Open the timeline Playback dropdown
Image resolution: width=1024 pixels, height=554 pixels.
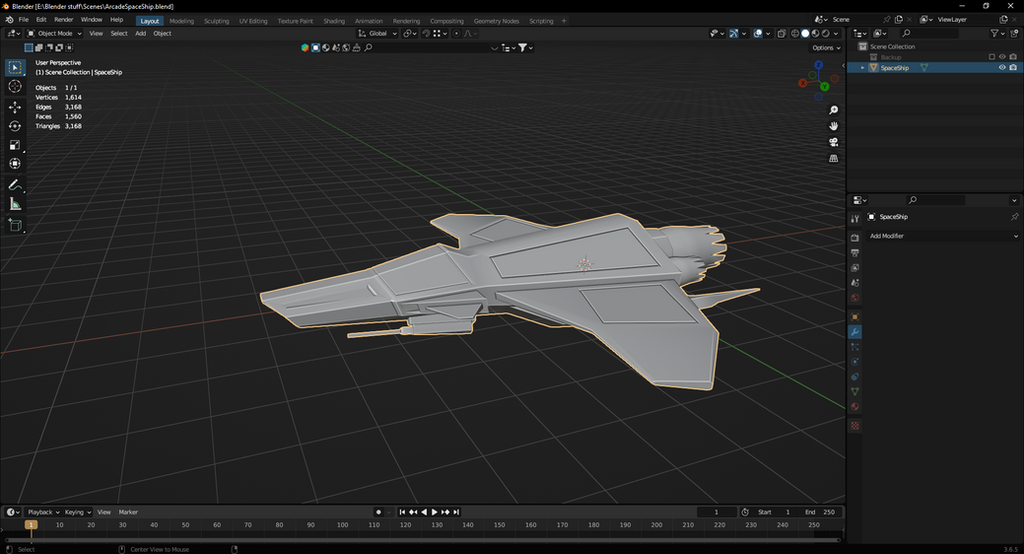click(x=43, y=512)
